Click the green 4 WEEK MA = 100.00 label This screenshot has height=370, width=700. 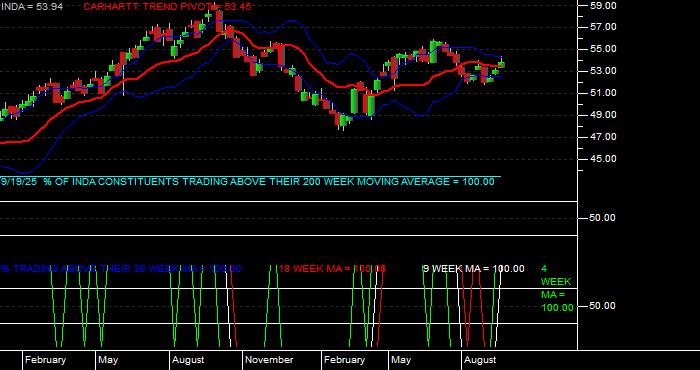pos(557,288)
